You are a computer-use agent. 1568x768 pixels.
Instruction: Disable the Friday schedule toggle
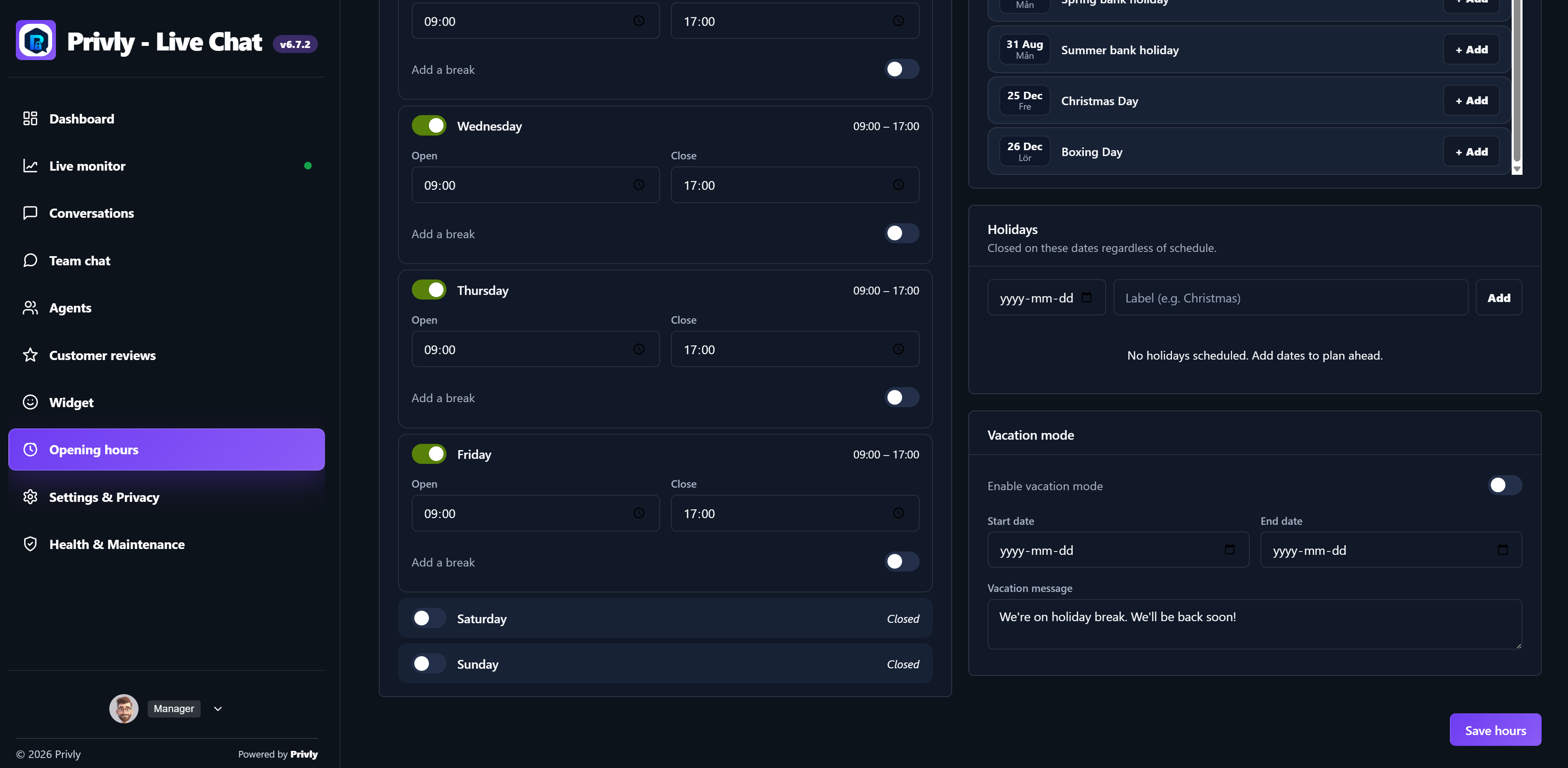point(429,454)
